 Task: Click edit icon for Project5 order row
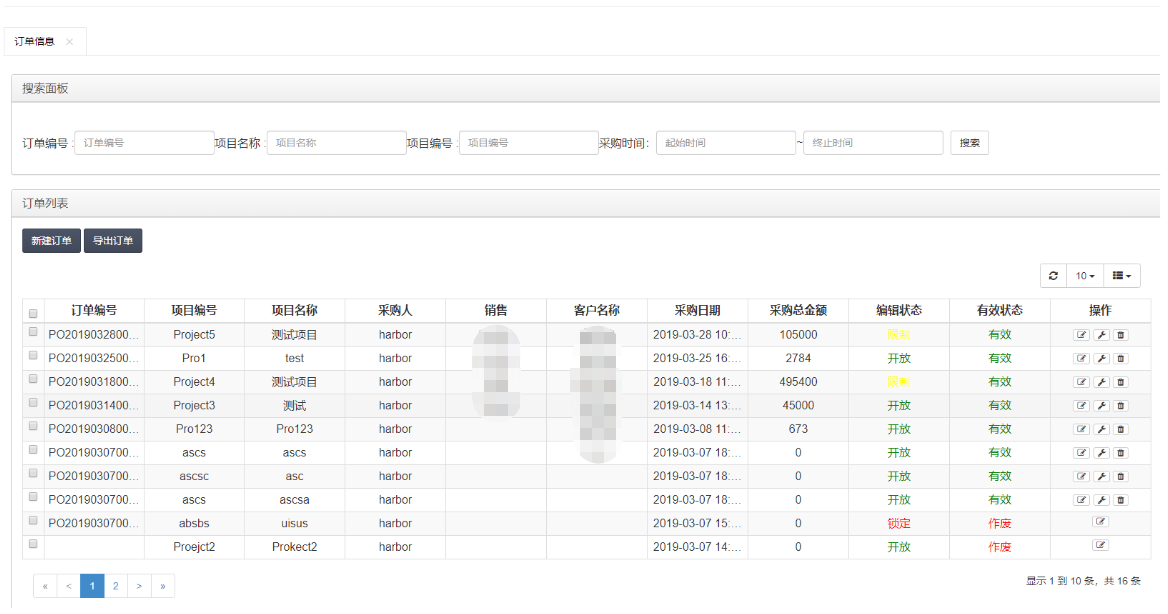click(1081, 334)
